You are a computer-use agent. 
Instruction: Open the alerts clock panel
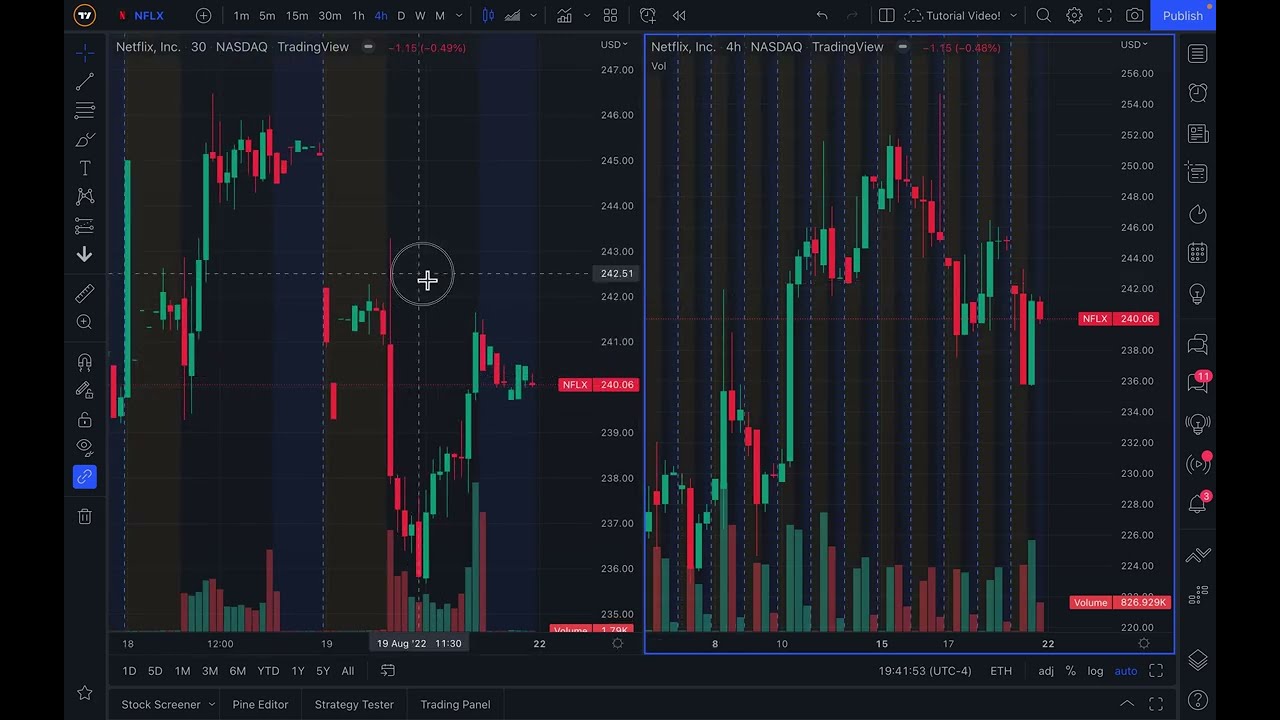1198,93
